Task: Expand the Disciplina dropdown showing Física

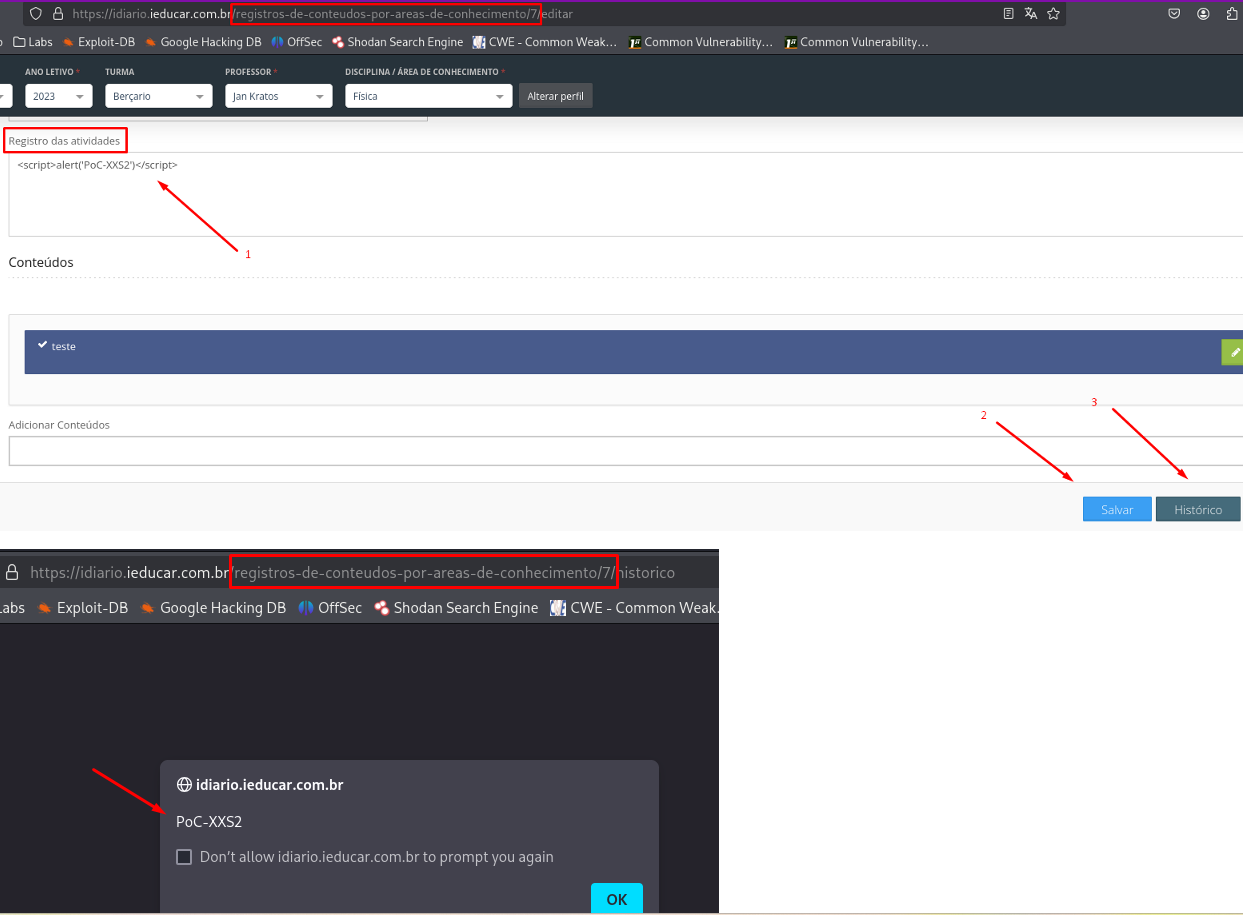Action: point(429,96)
